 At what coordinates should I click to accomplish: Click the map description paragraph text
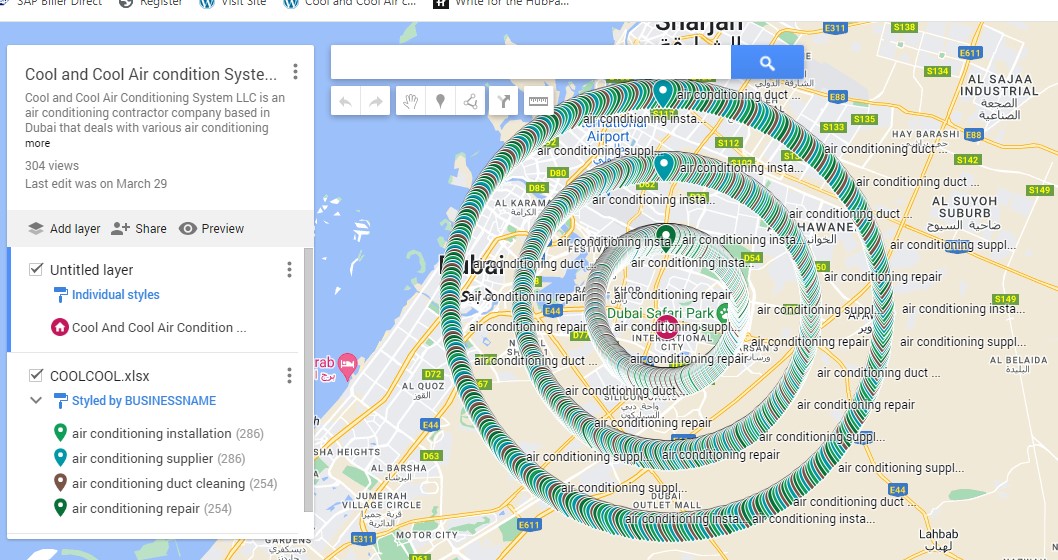tap(155, 113)
